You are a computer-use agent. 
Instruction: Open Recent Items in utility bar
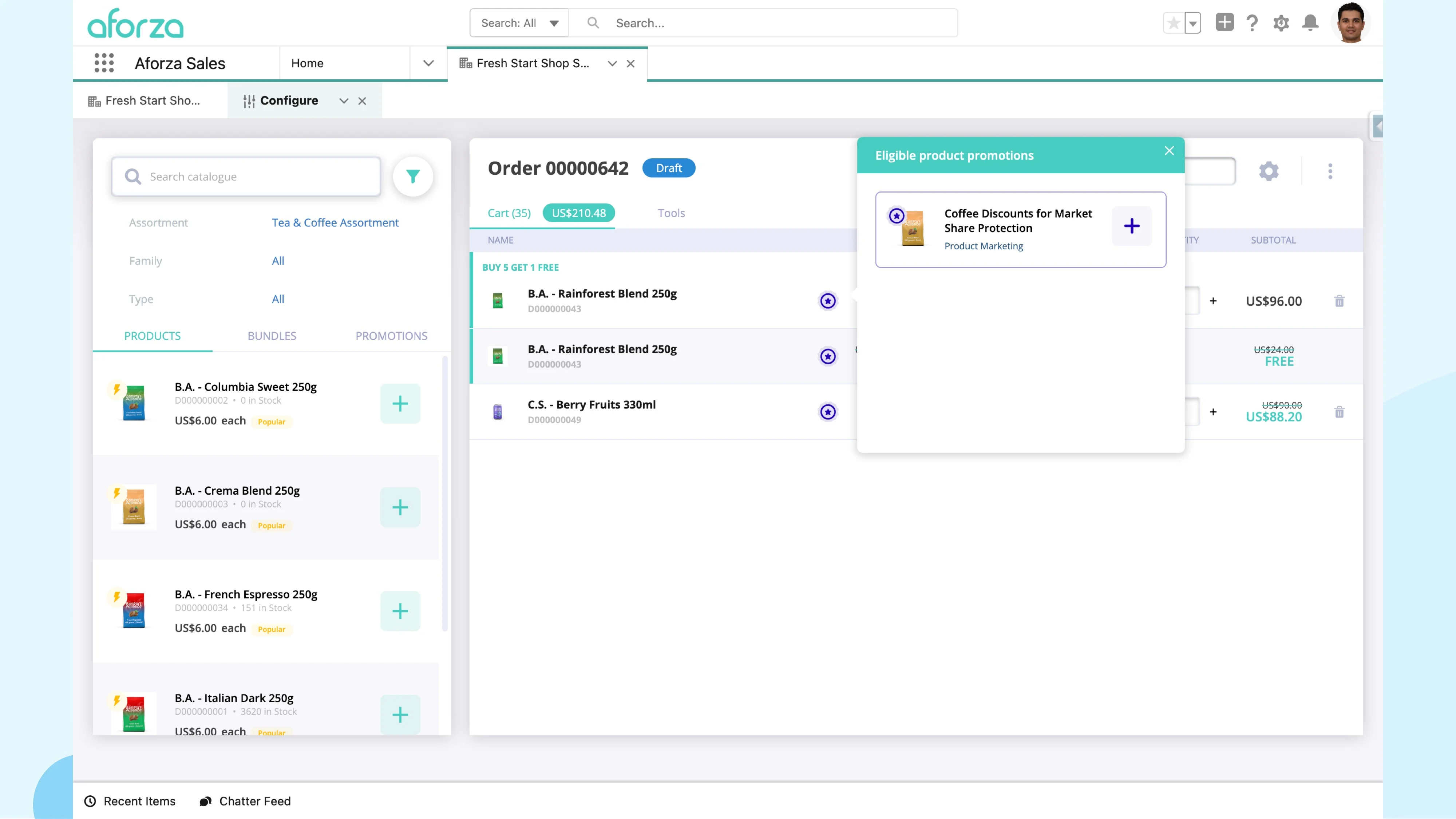tap(131, 802)
